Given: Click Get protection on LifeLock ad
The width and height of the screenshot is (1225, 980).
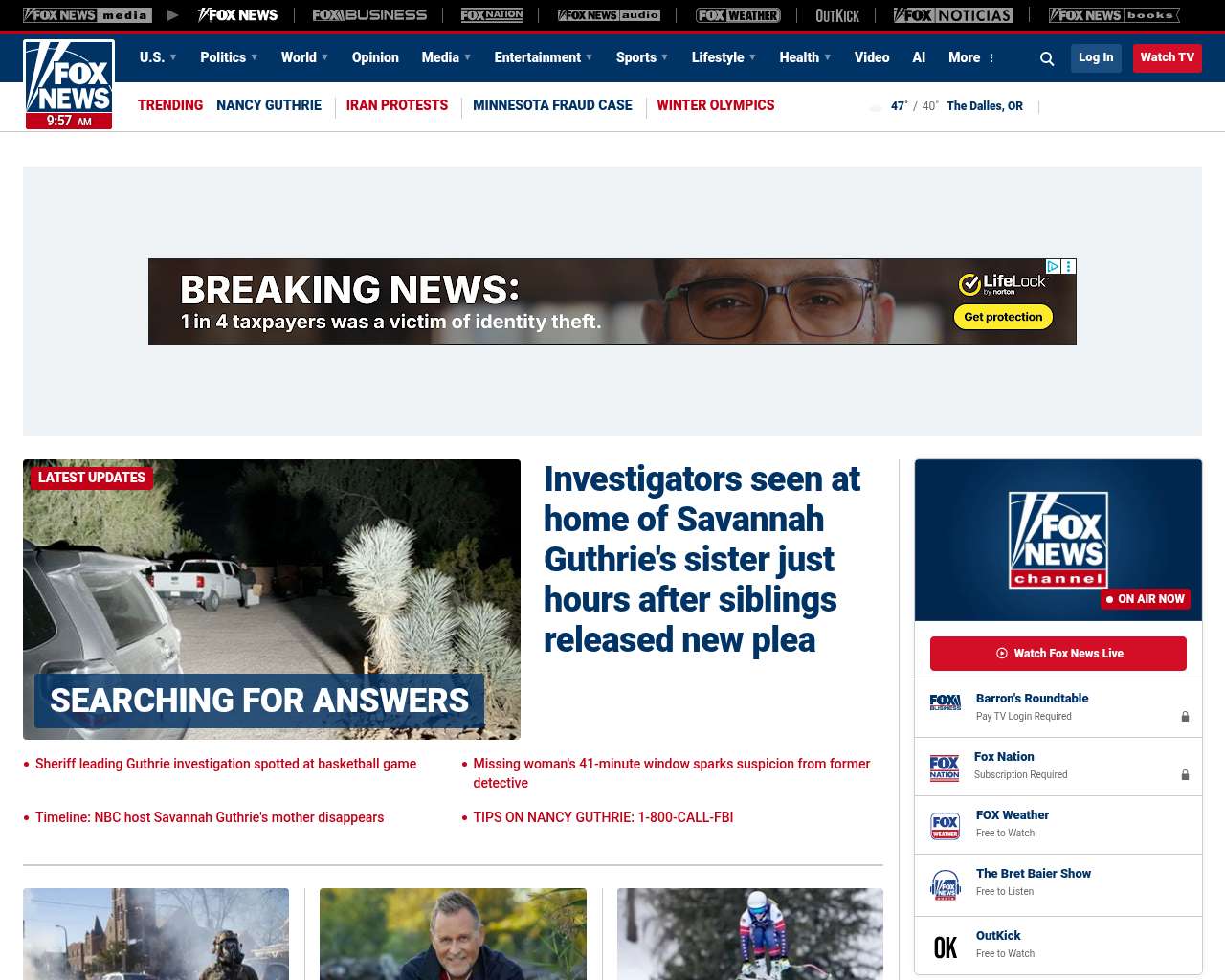Looking at the screenshot, I should pos(1003,317).
